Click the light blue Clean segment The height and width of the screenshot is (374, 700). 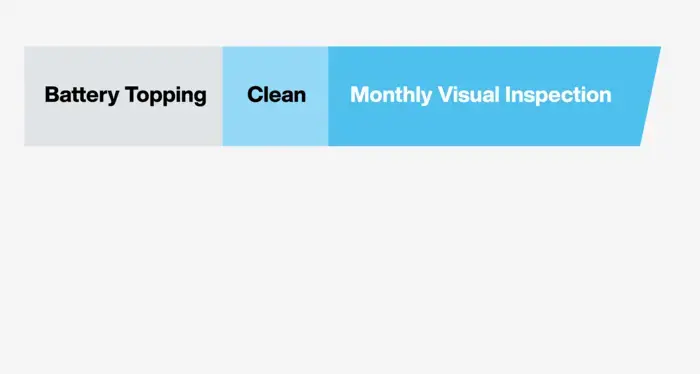[x=275, y=96]
